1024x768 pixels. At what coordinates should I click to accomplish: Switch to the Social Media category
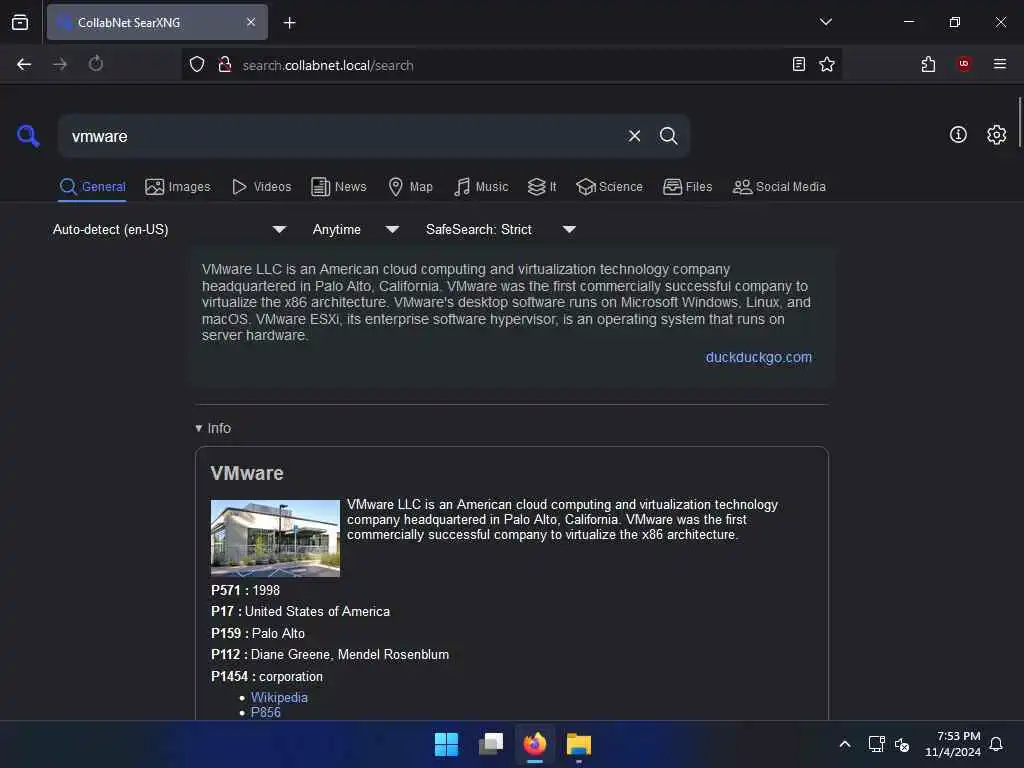[779, 187]
